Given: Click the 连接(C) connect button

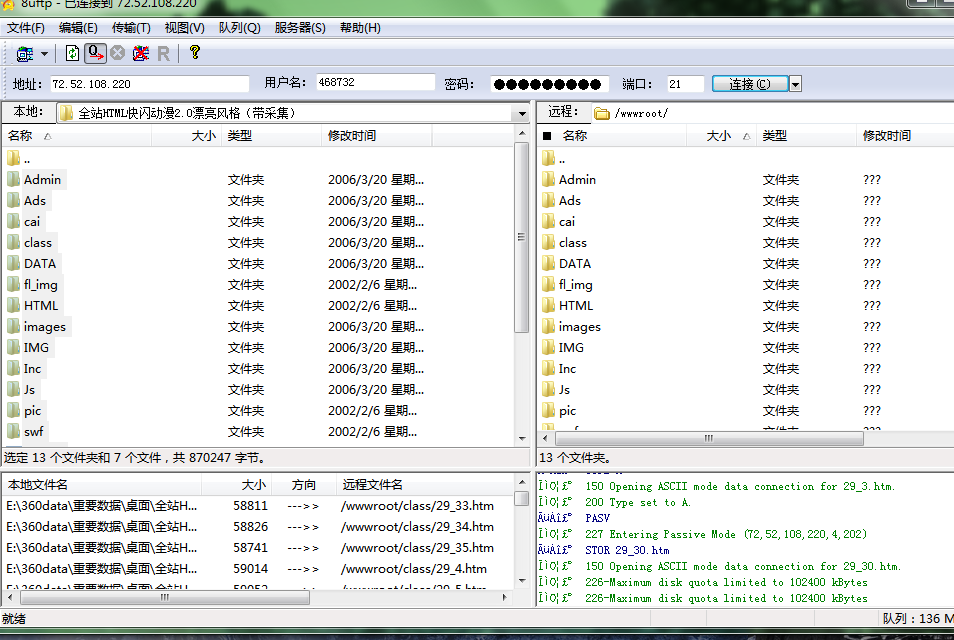Looking at the screenshot, I should [x=750, y=84].
